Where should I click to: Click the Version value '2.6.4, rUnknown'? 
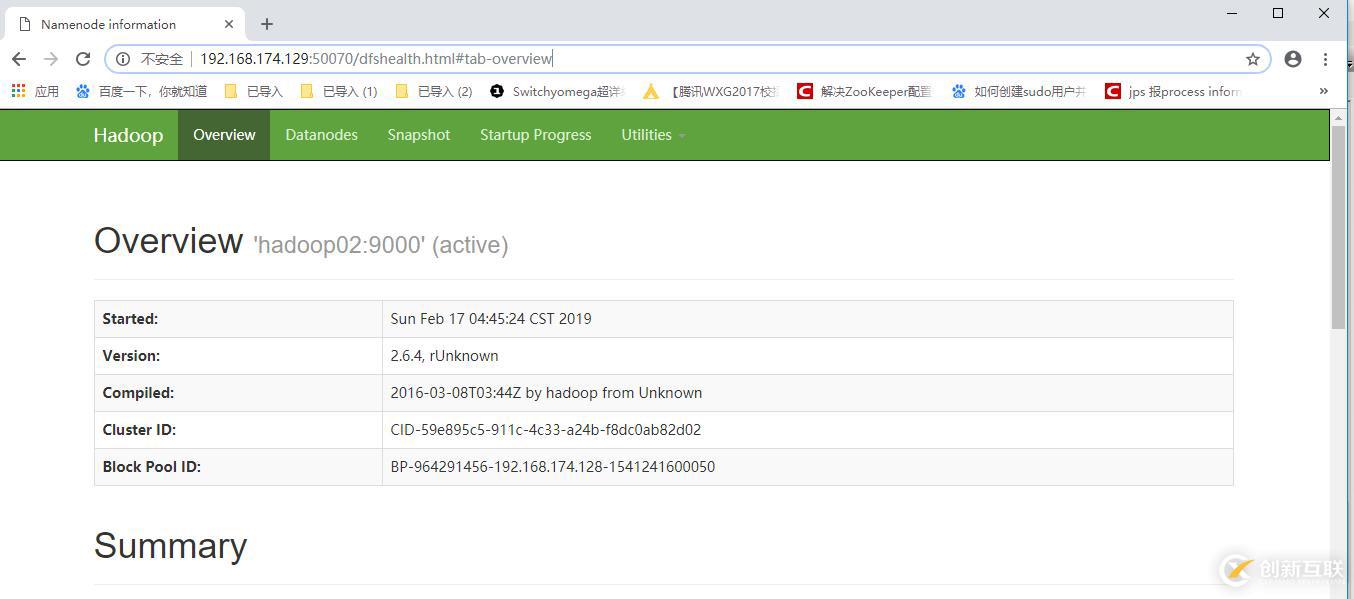[444, 356]
